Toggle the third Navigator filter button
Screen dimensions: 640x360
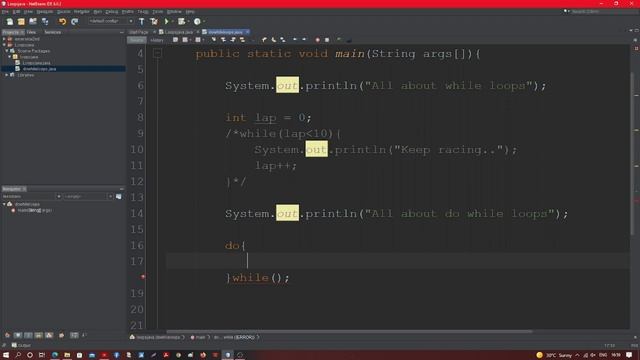(x=28, y=335)
